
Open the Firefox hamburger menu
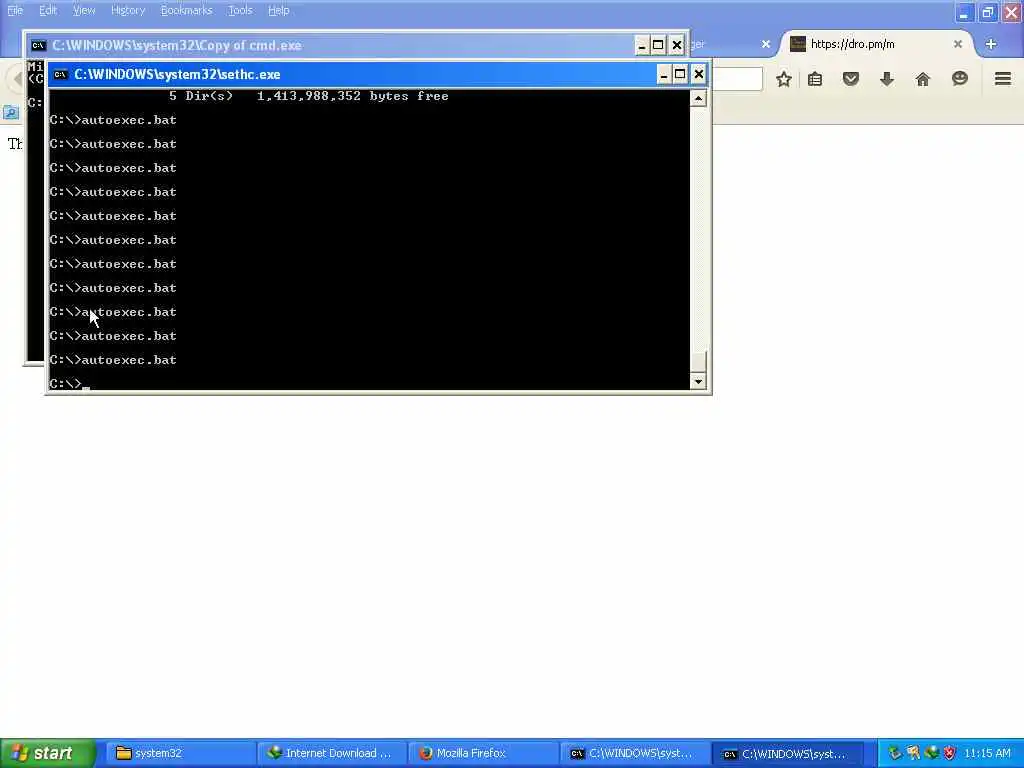tap(1003, 79)
